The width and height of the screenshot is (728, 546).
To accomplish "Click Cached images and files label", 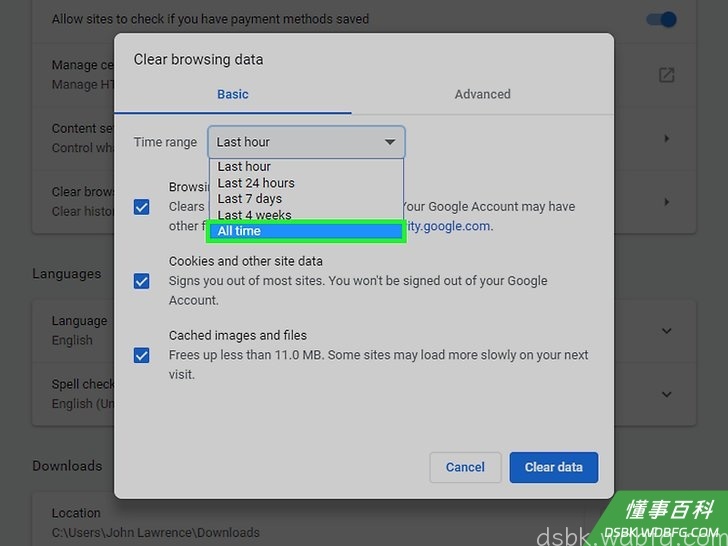I will tap(238, 335).
